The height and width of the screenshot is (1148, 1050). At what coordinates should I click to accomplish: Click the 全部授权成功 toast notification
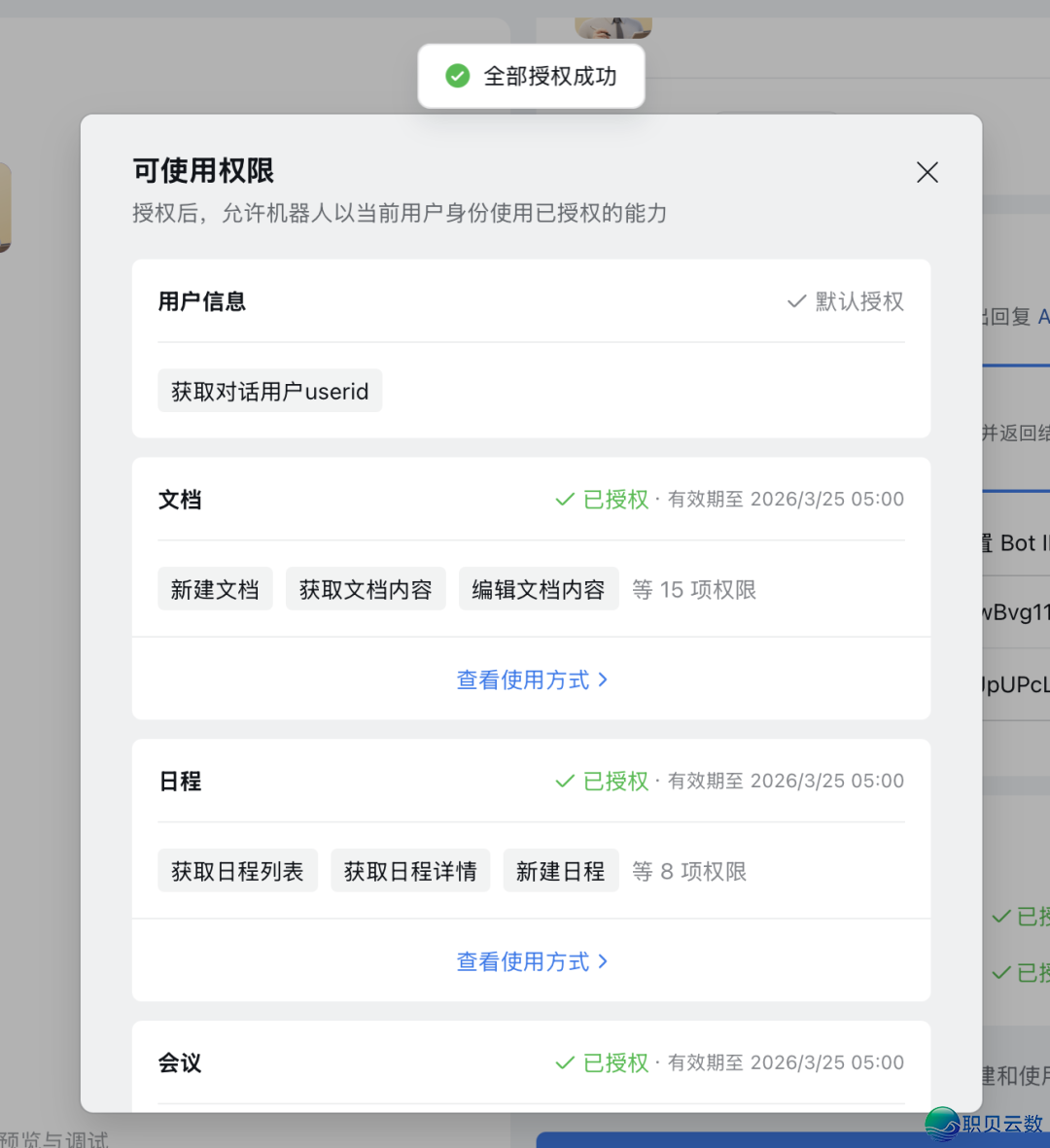pos(531,75)
